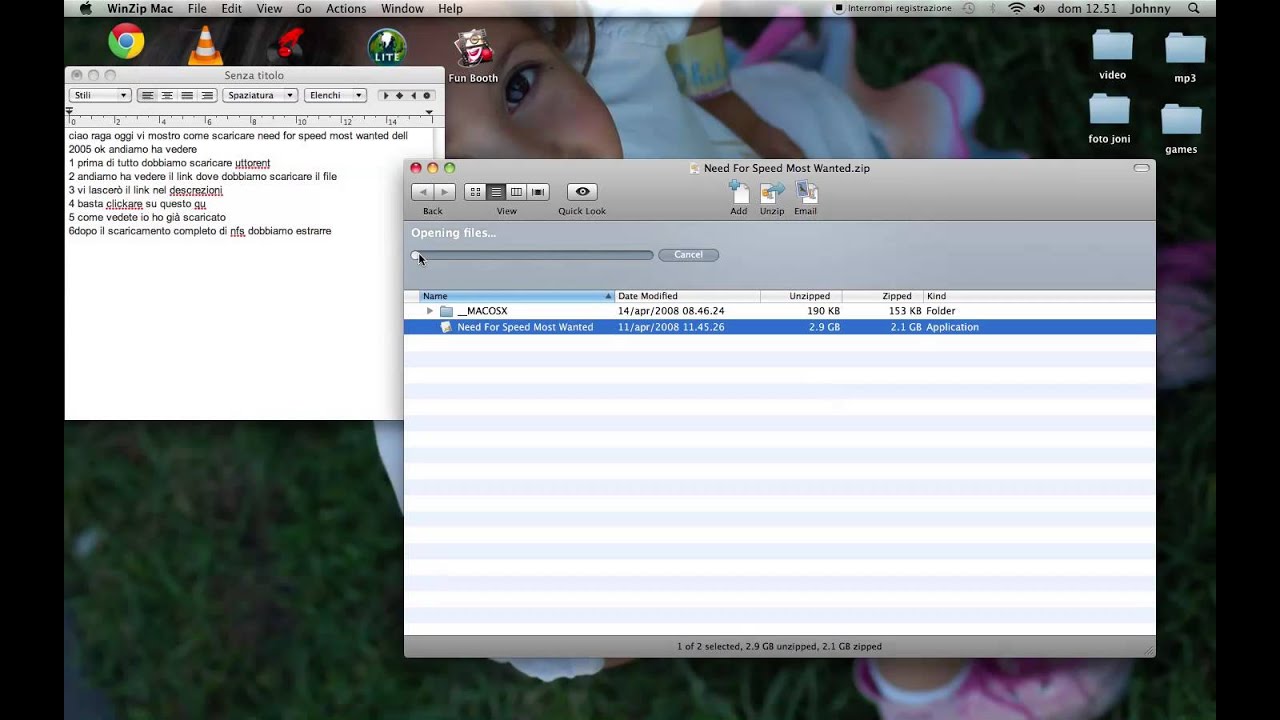
Task: Switch WinZip to icon grid view
Action: pyautogui.click(x=475, y=192)
